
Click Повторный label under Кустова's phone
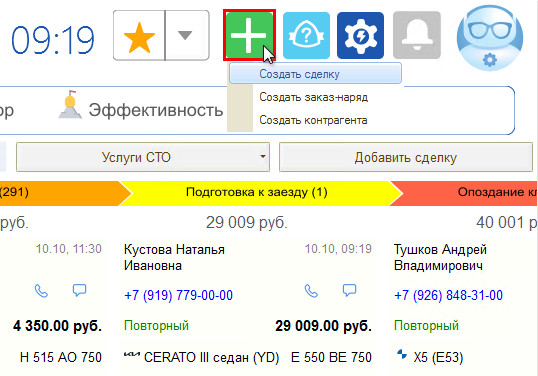click(x=156, y=326)
